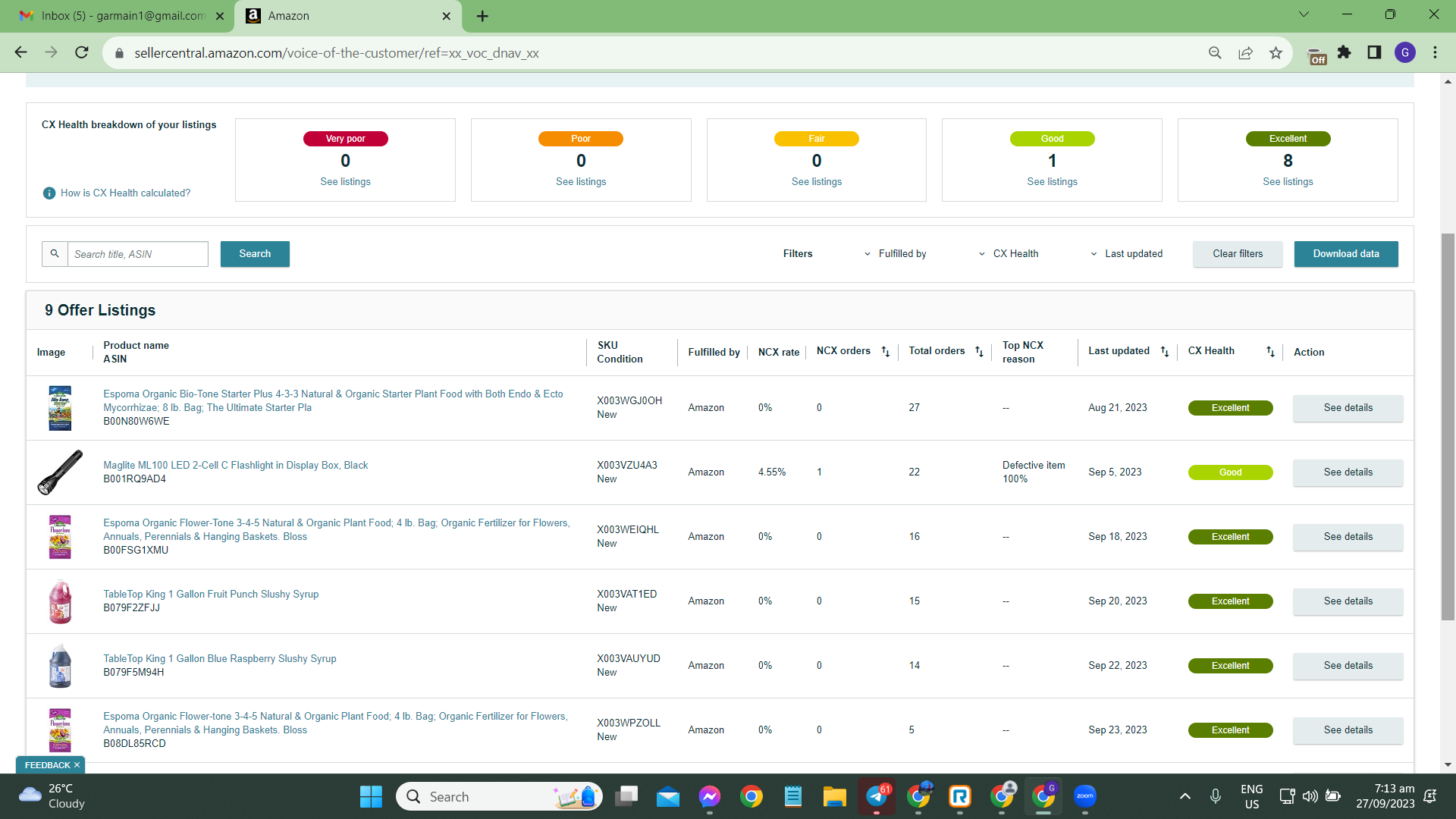The height and width of the screenshot is (819, 1456).
Task: Close the Gmail Inbox tab
Action: tap(220, 16)
